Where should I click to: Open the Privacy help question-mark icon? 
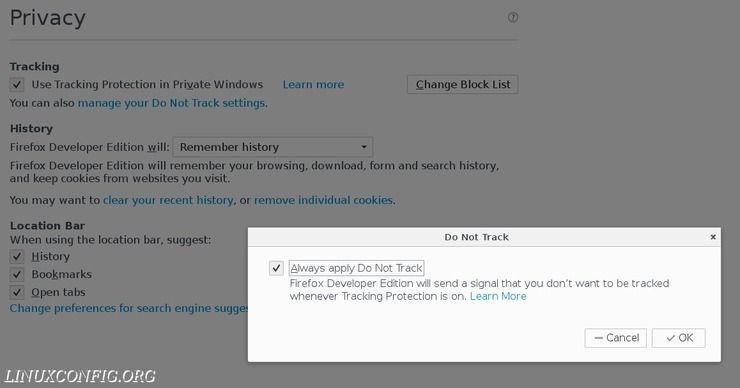pyautogui.click(x=513, y=17)
